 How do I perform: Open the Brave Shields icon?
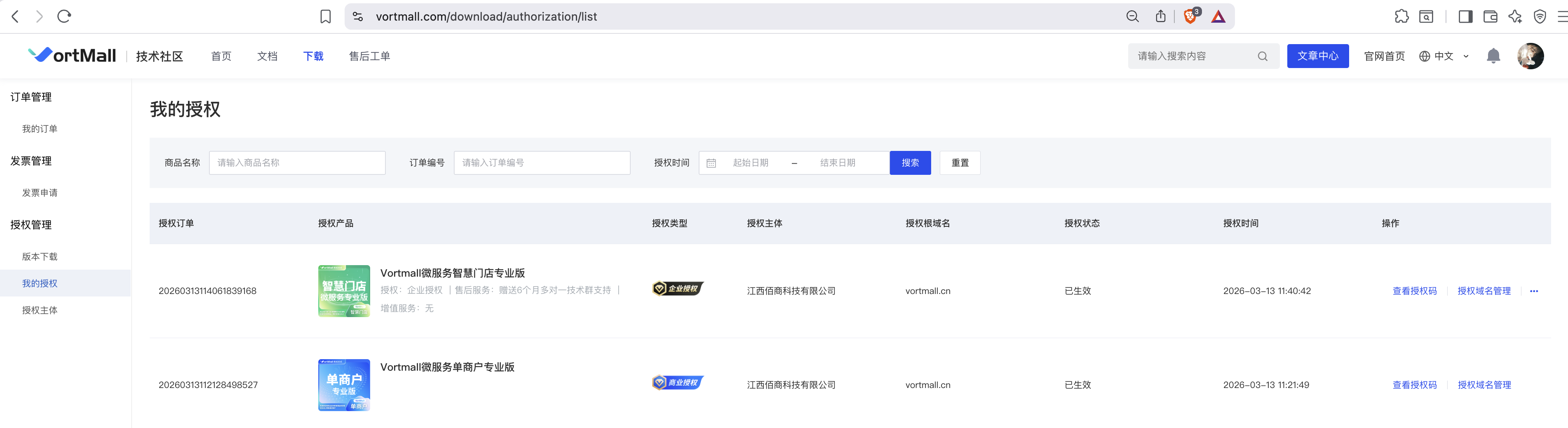[1190, 16]
